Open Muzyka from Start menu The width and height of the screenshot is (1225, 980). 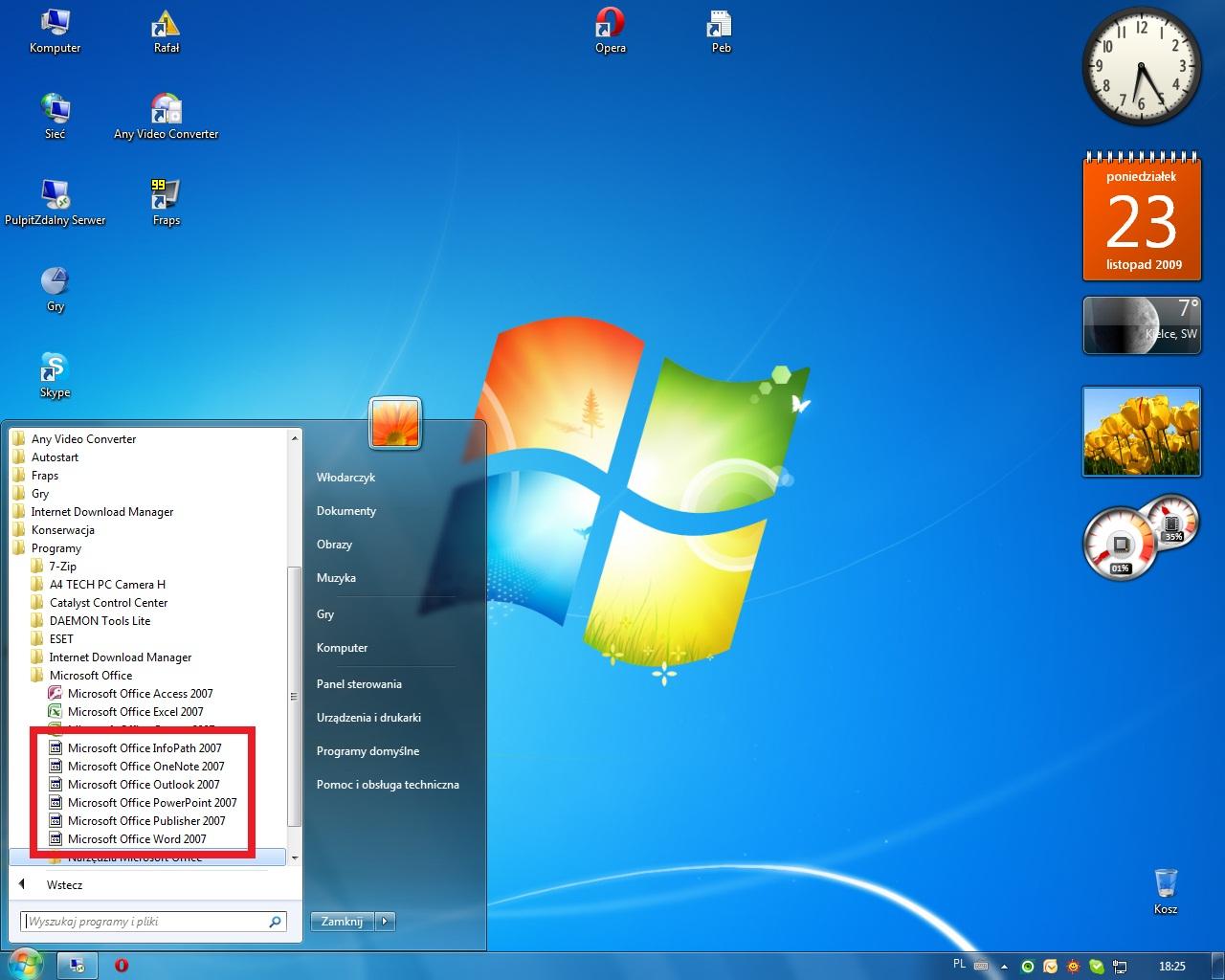click(x=336, y=578)
